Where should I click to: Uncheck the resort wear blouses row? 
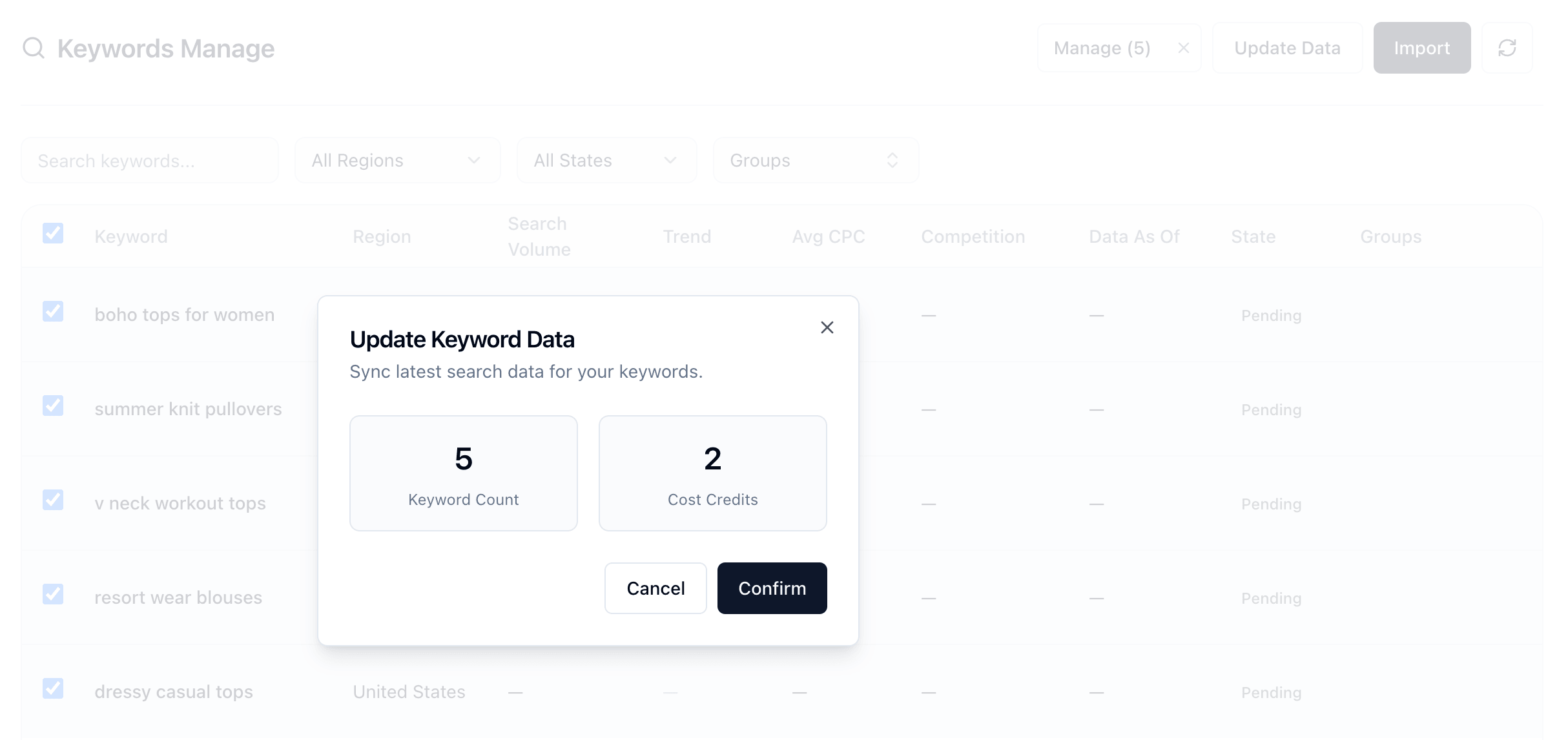[53, 594]
